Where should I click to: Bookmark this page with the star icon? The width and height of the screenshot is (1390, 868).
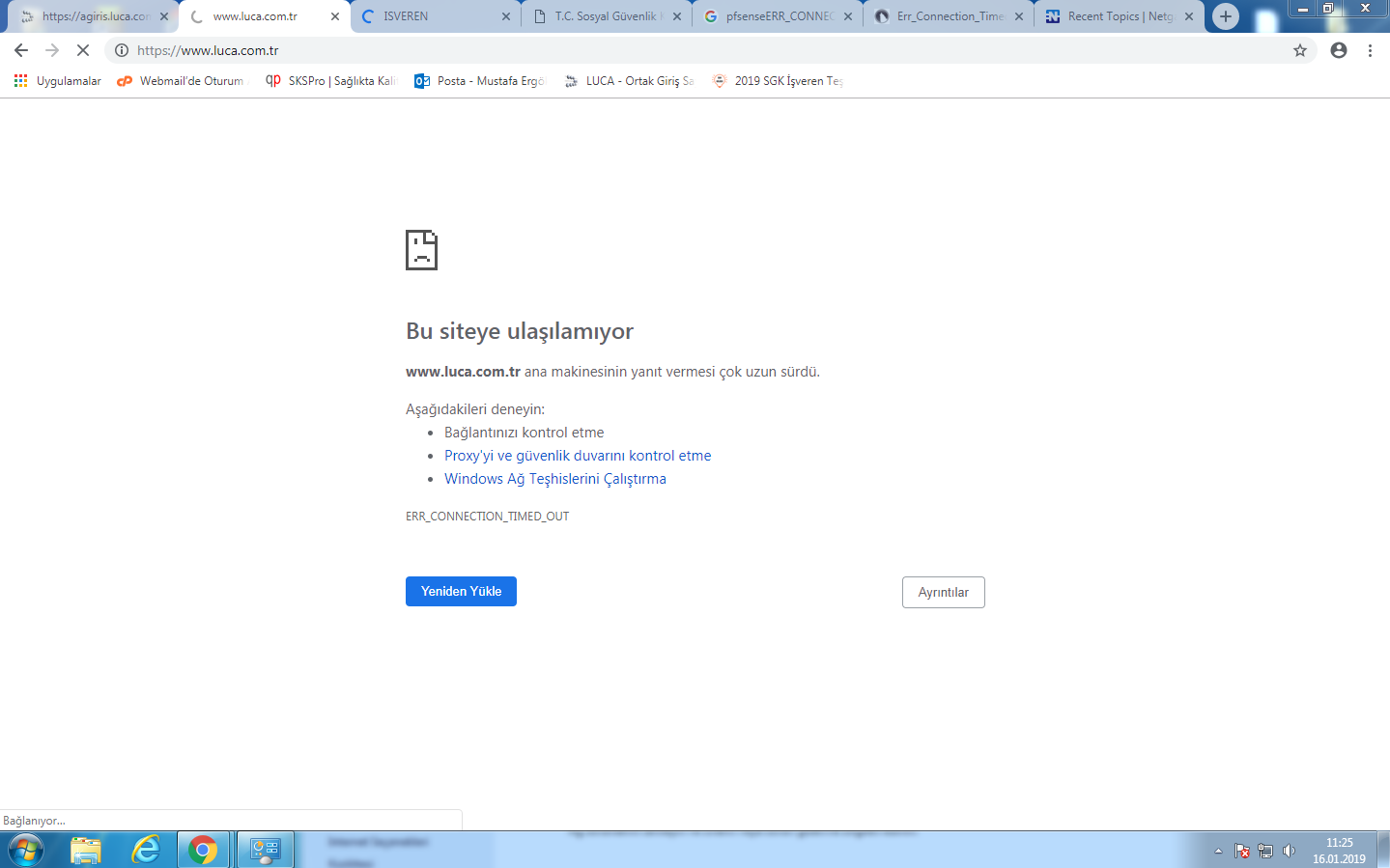[x=1300, y=50]
